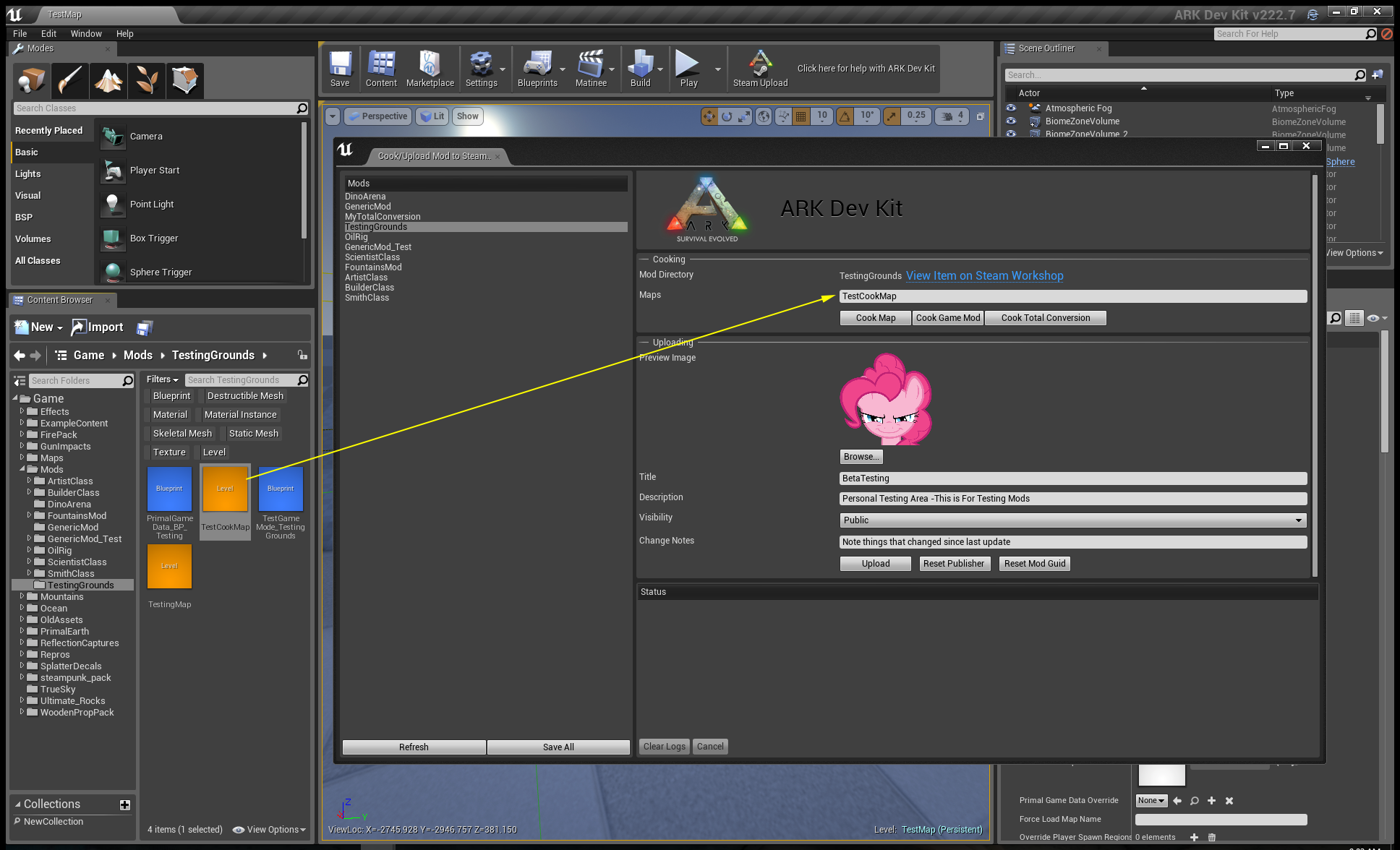Select the Foliage mode leaf icon

tap(147, 80)
